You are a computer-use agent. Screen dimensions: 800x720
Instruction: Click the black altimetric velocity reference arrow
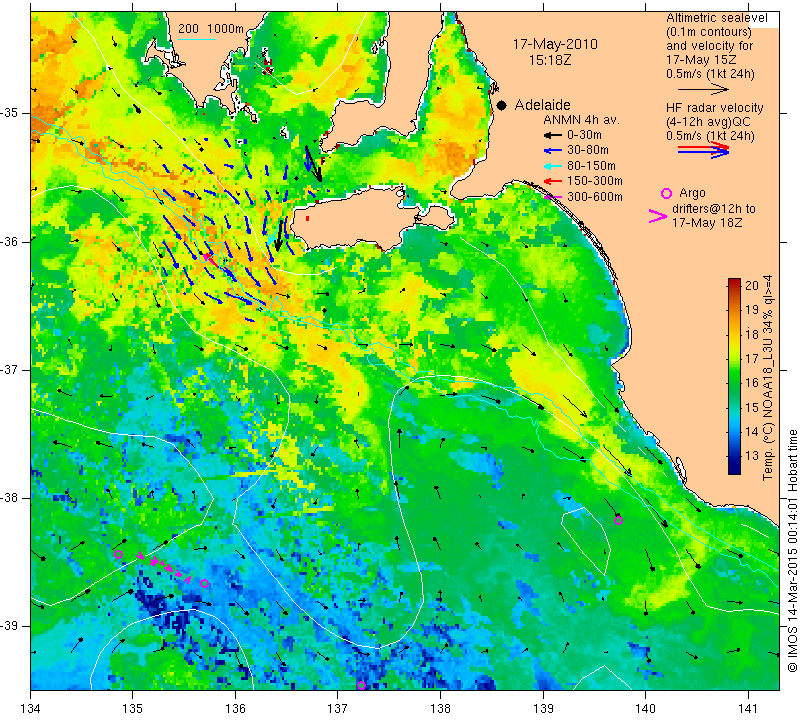click(x=703, y=90)
